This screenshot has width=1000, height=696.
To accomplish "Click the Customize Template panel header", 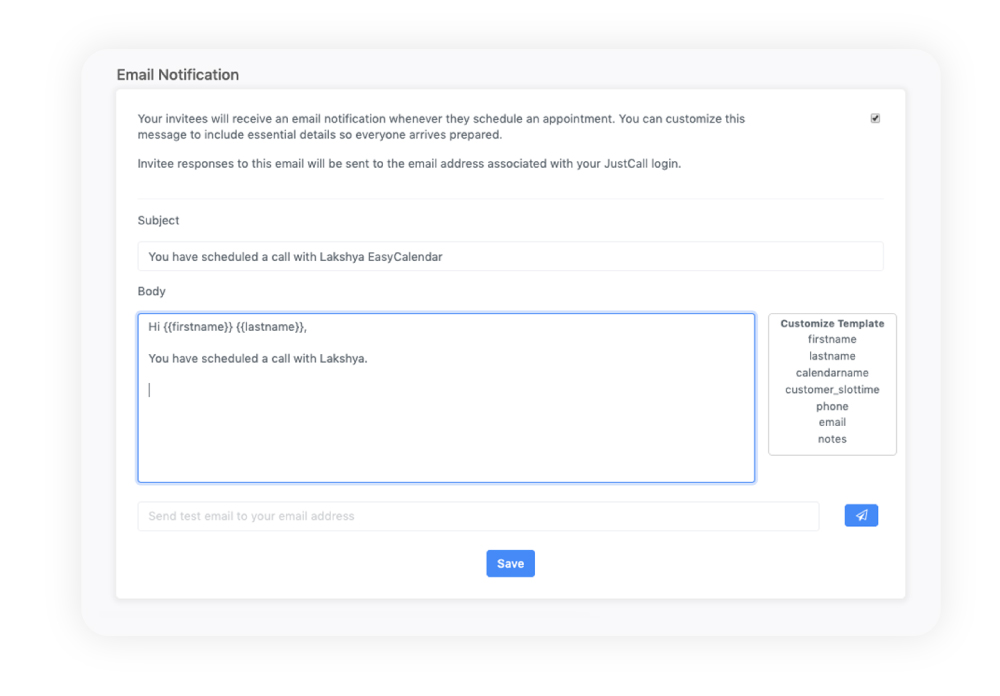I will click(832, 323).
